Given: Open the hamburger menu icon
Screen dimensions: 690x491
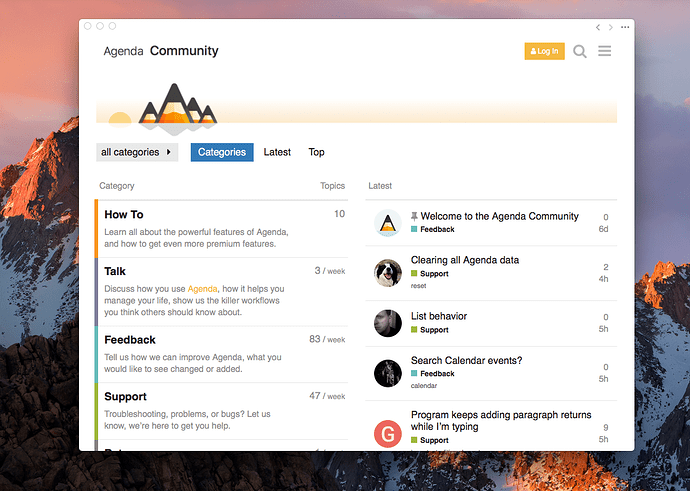Looking at the screenshot, I should click(x=604, y=51).
